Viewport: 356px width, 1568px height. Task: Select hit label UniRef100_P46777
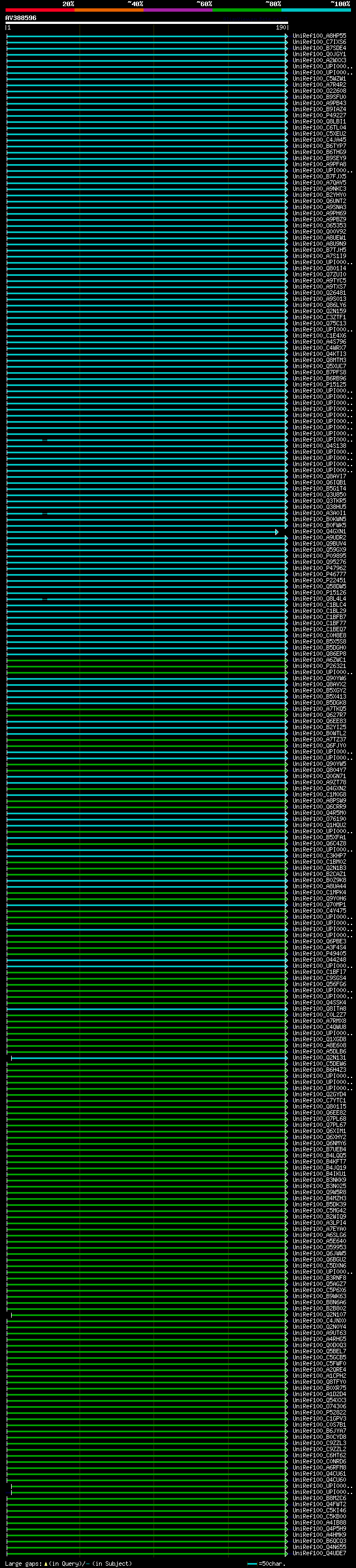tap(319, 575)
